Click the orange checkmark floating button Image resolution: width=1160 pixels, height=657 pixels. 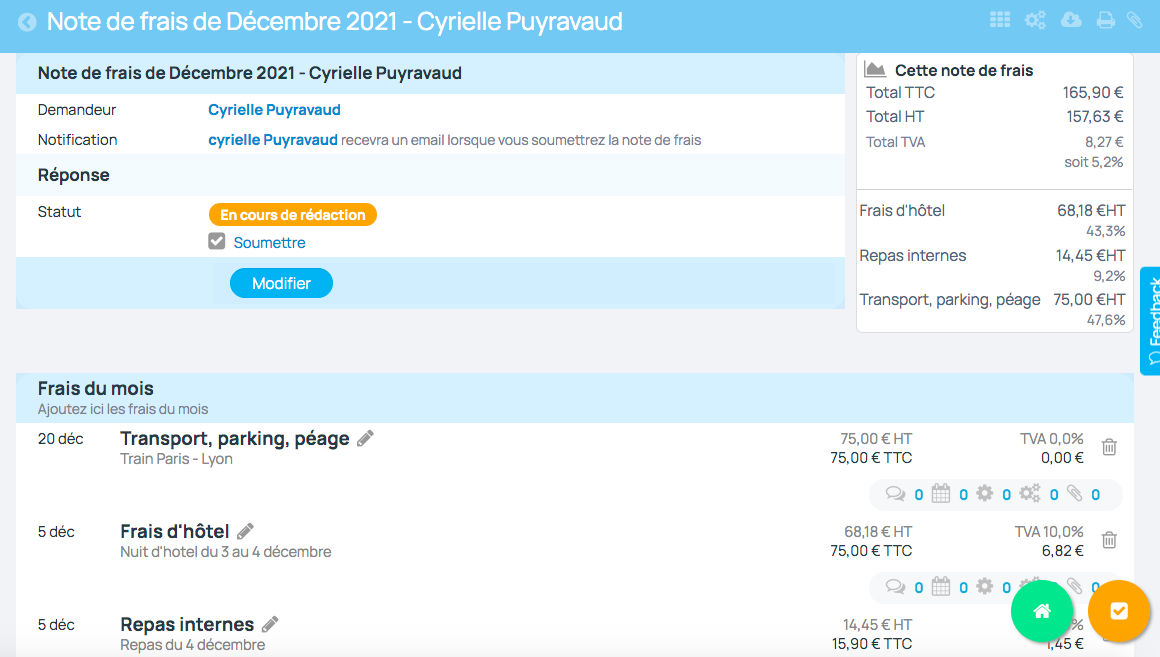[x=1118, y=611]
